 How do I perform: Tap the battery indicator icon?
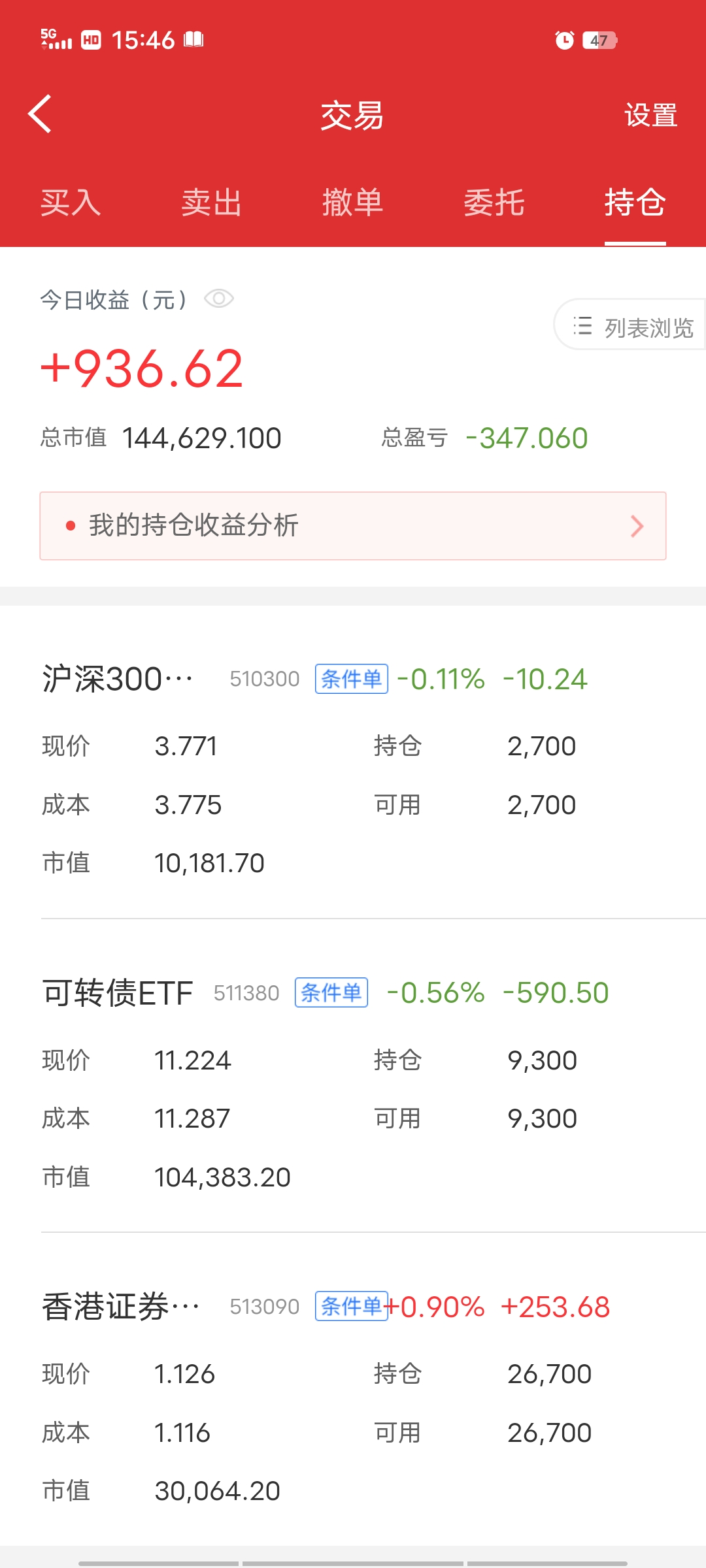pos(599,41)
